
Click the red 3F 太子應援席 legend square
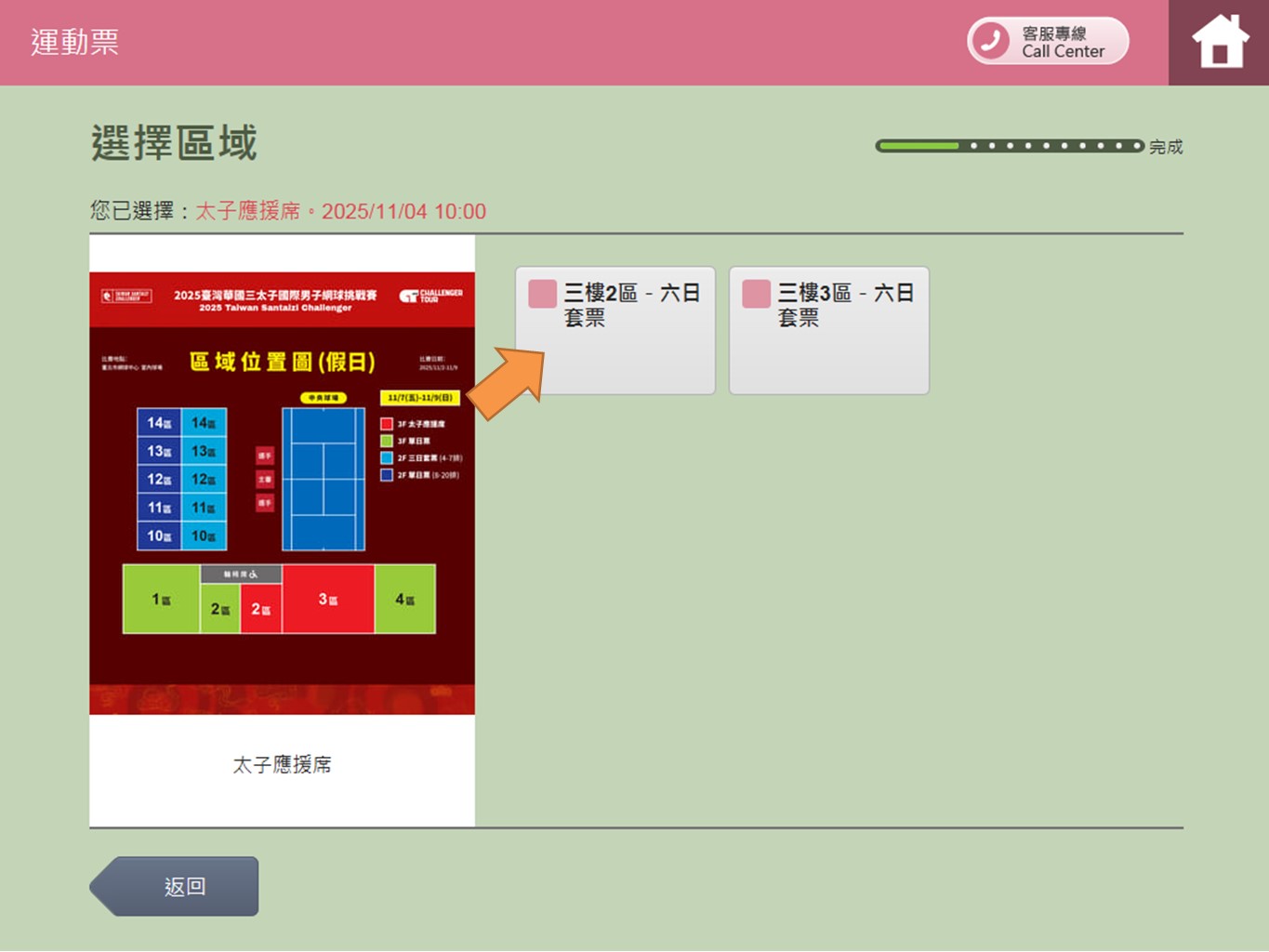pos(387,424)
